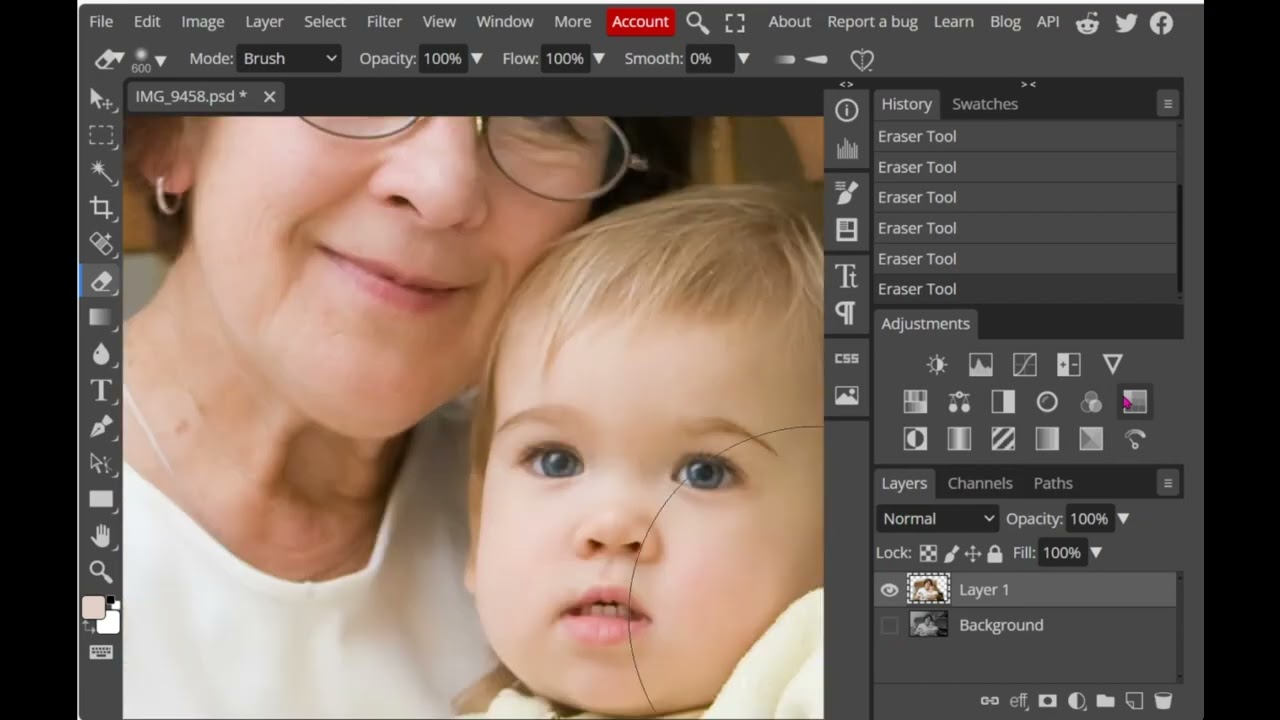
Task: Select the Zoom tool
Action: tap(101, 571)
